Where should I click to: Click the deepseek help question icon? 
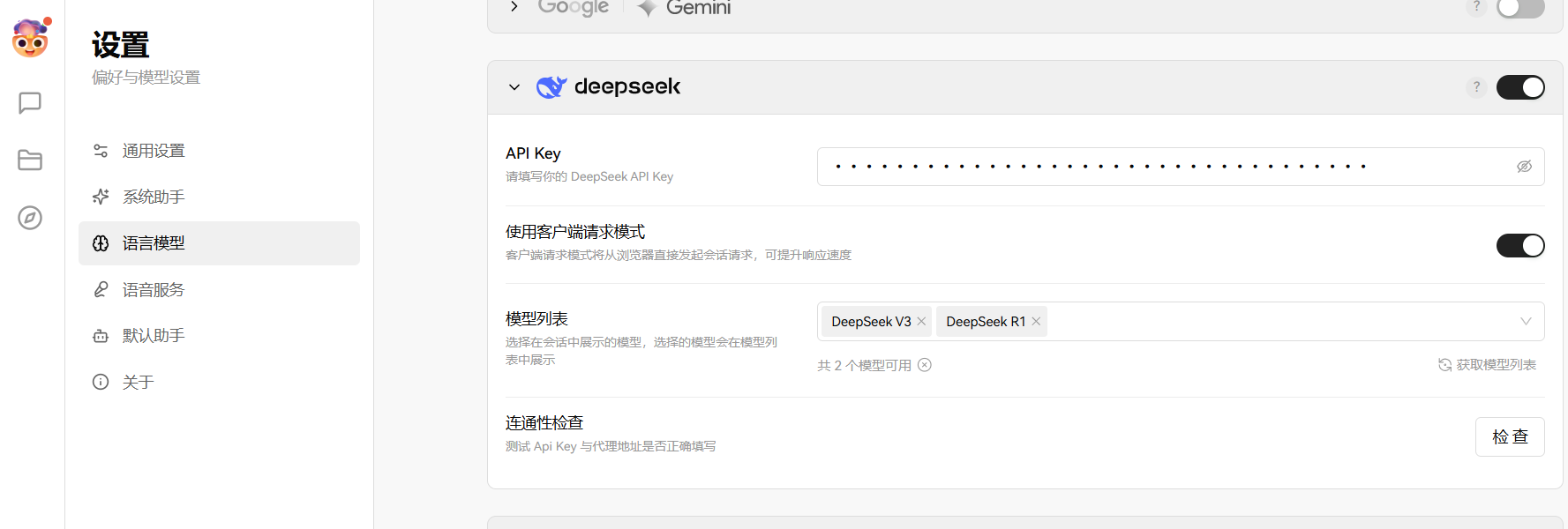pyautogui.click(x=1476, y=87)
